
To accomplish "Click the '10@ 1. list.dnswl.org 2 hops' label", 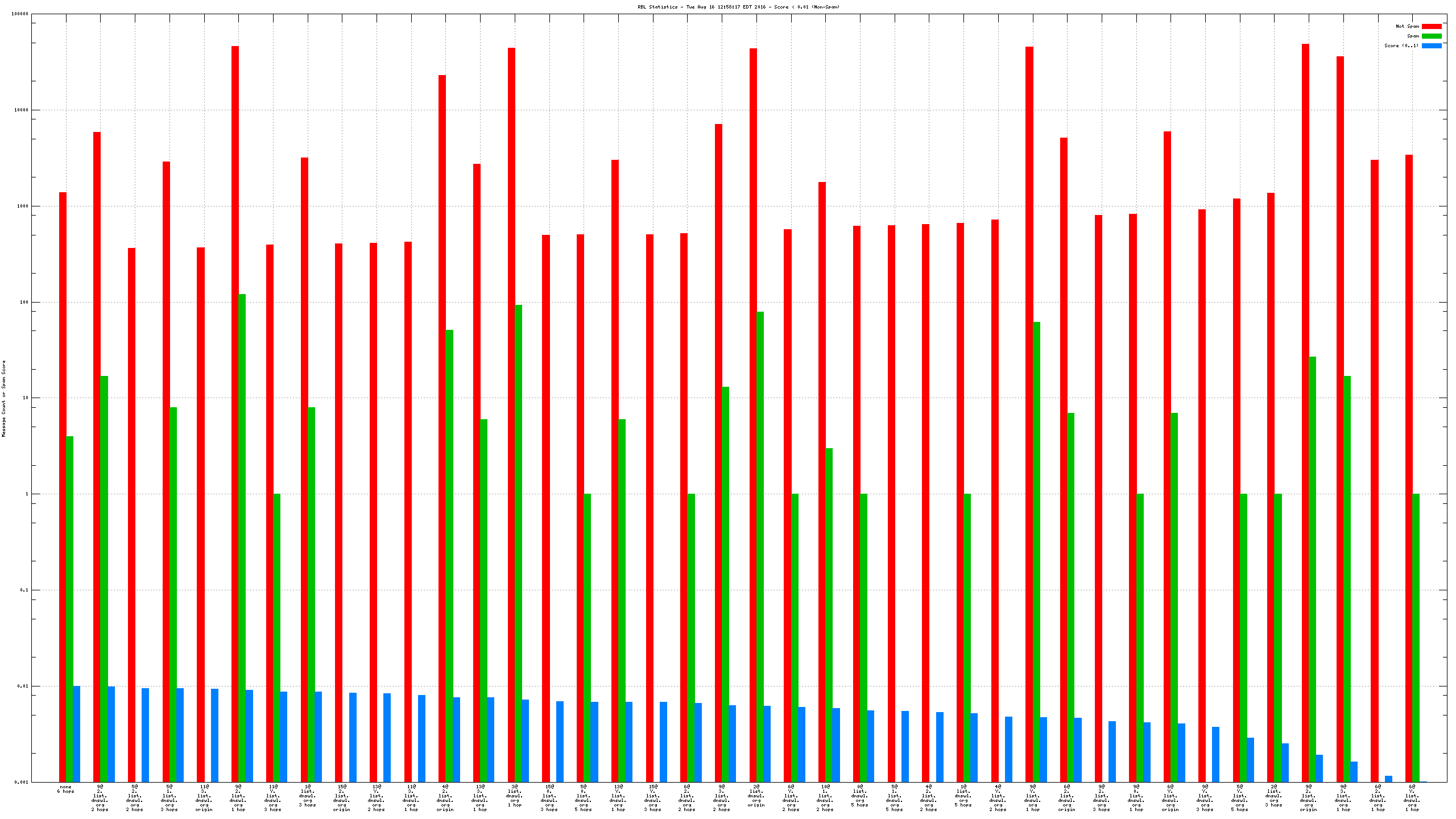I will 825,798.
